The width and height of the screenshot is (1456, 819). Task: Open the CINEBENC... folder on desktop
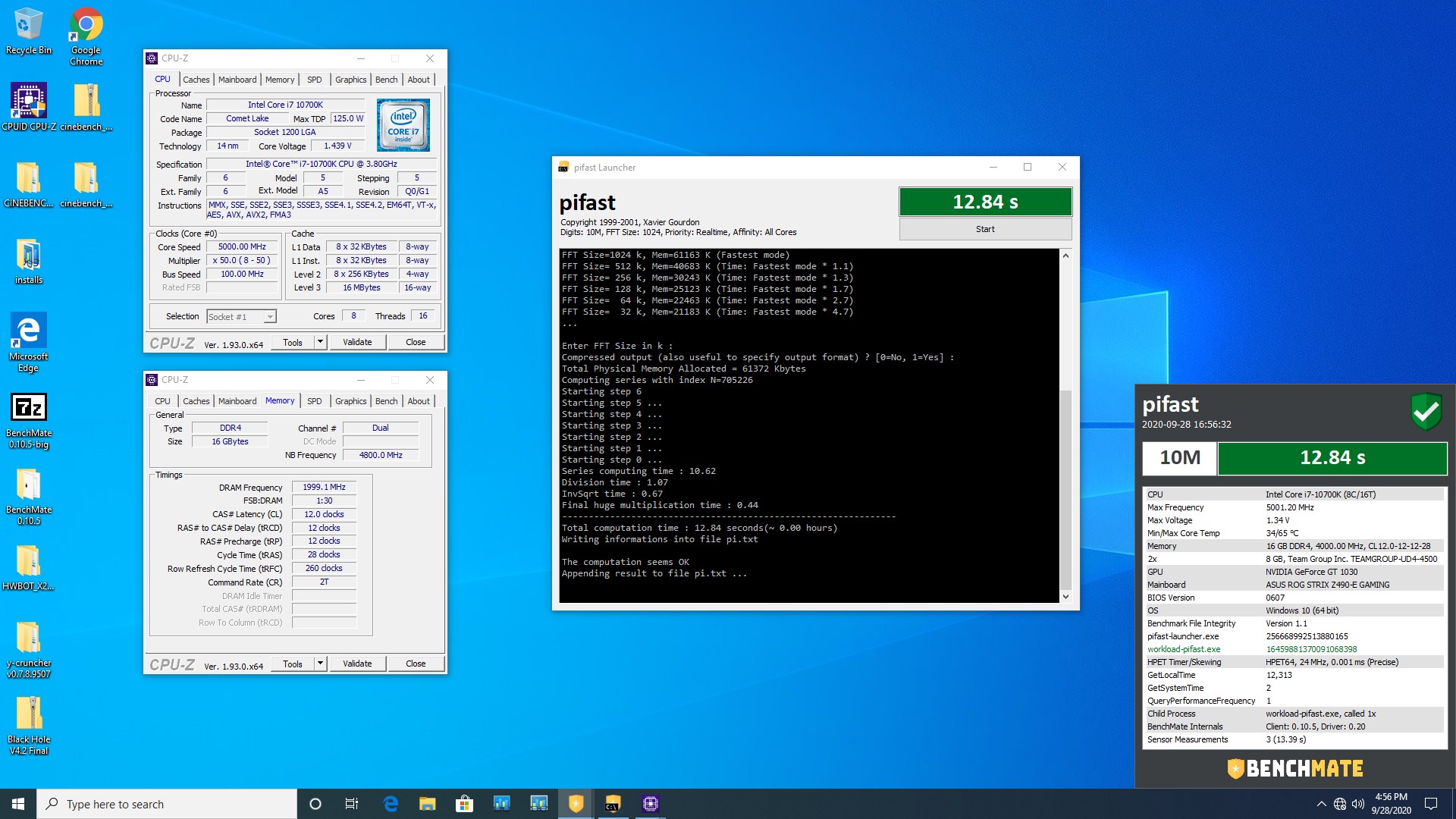29,184
